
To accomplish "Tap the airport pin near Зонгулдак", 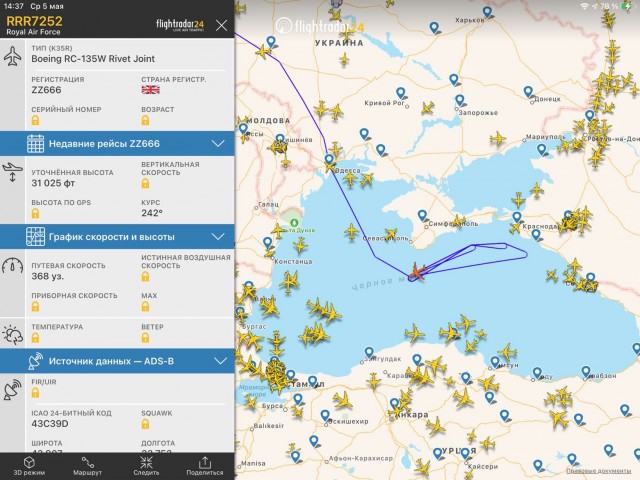I will tap(369, 353).
